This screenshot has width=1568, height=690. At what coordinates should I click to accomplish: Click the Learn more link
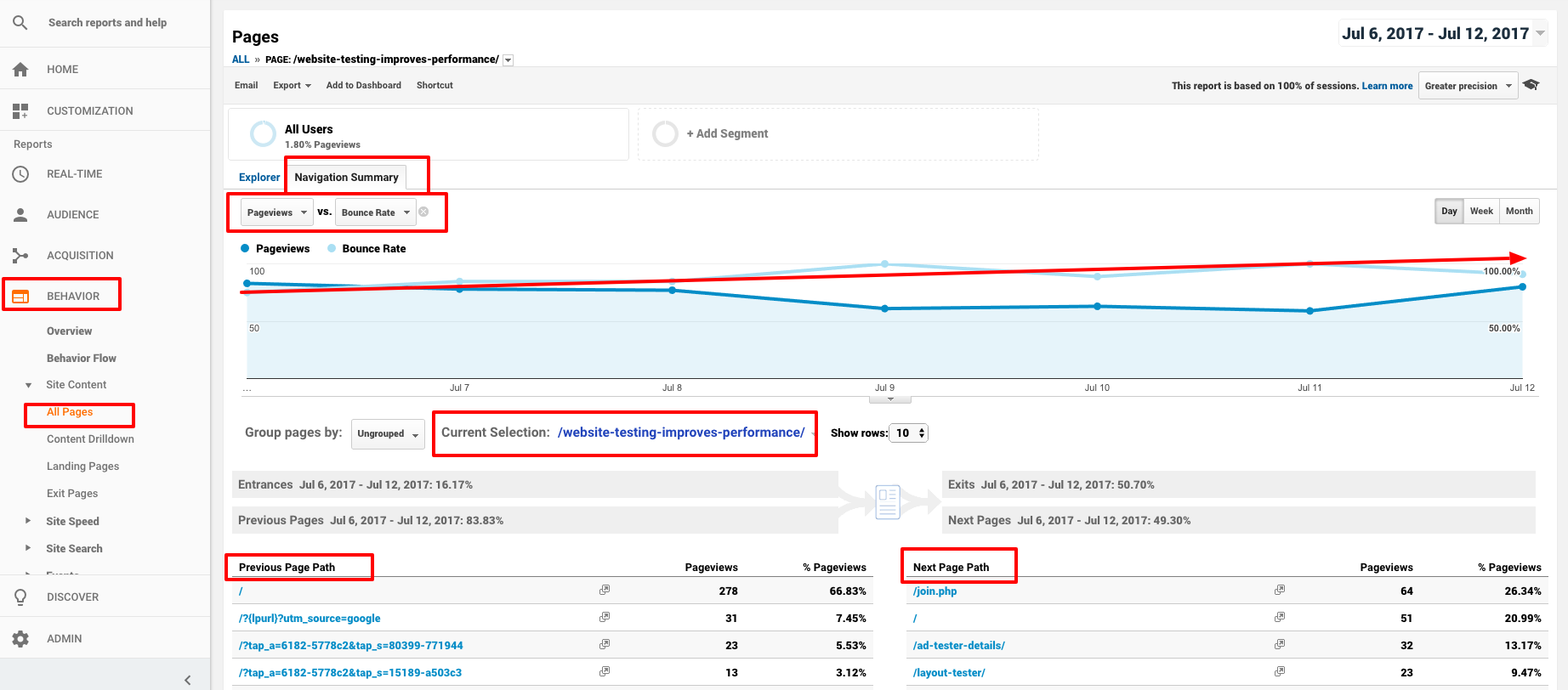pyautogui.click(x=1387, y=86)
